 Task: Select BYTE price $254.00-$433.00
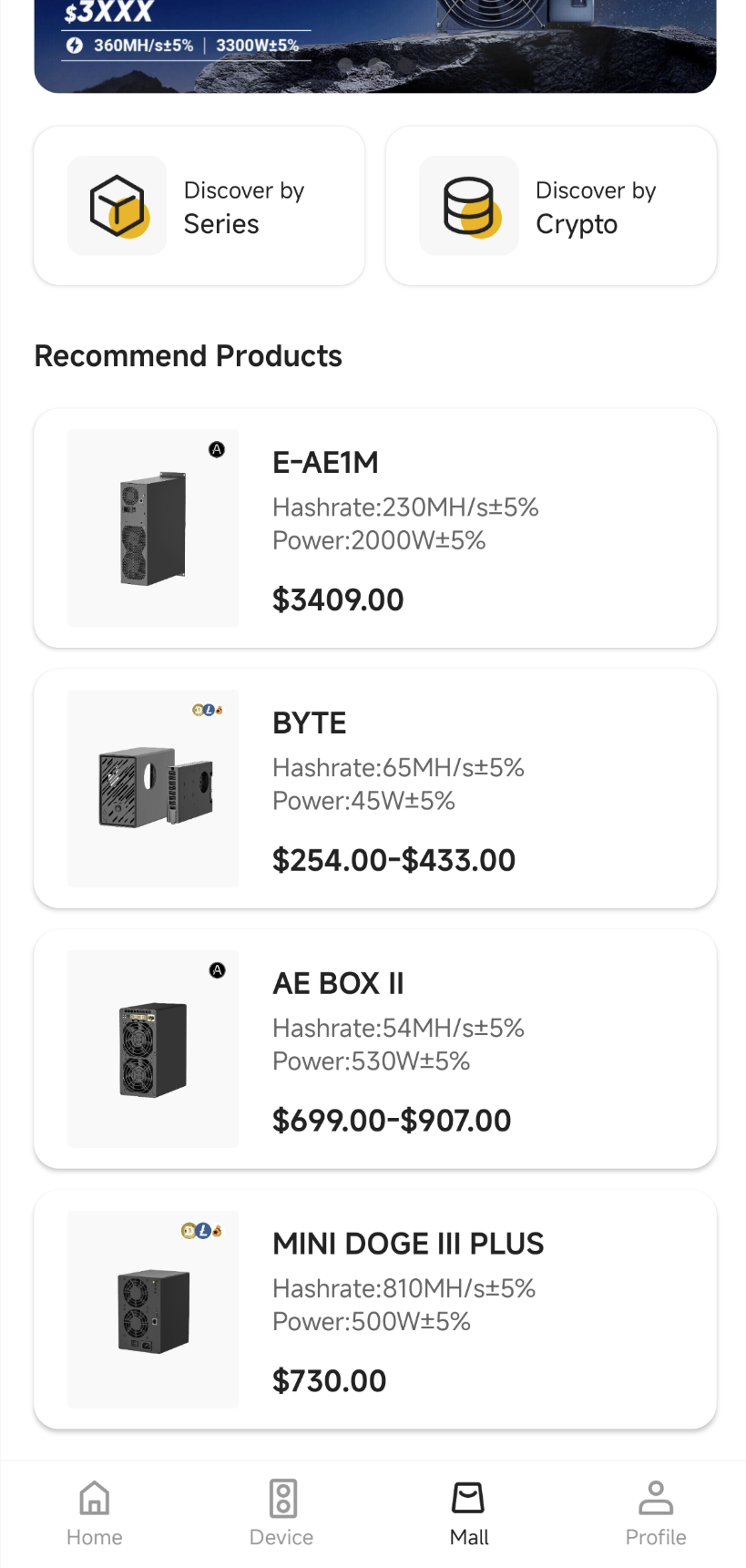pos(393,860)
